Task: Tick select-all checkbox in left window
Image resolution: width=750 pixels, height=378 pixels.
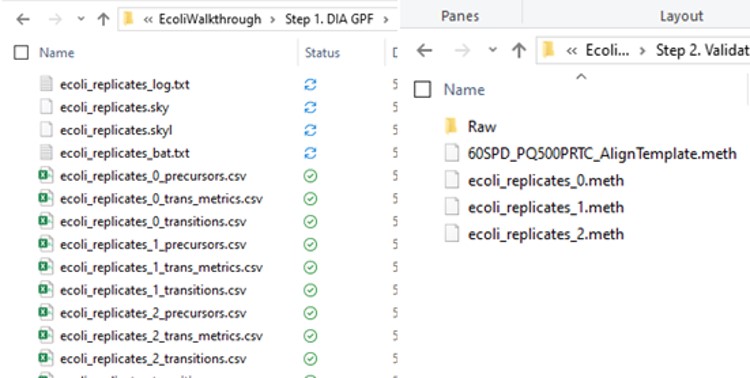Action: [21, 53]
